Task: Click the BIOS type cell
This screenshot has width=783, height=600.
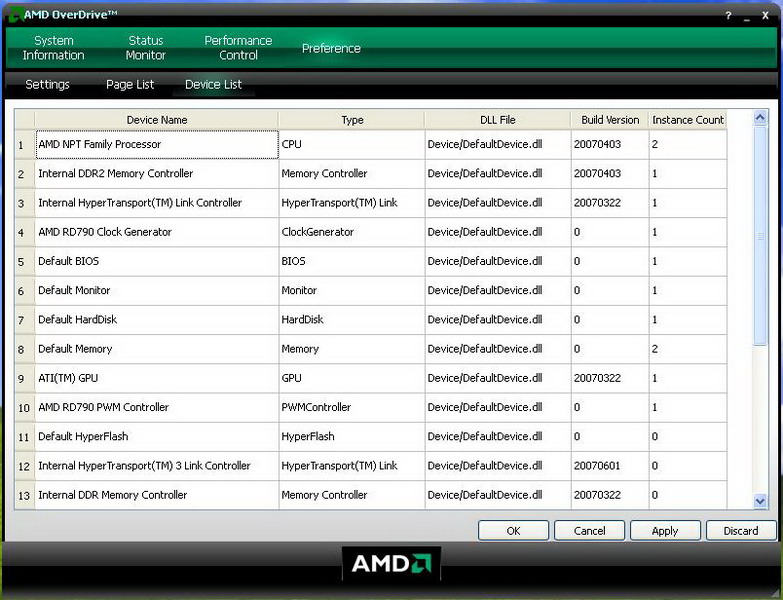Action: (352, 262)
